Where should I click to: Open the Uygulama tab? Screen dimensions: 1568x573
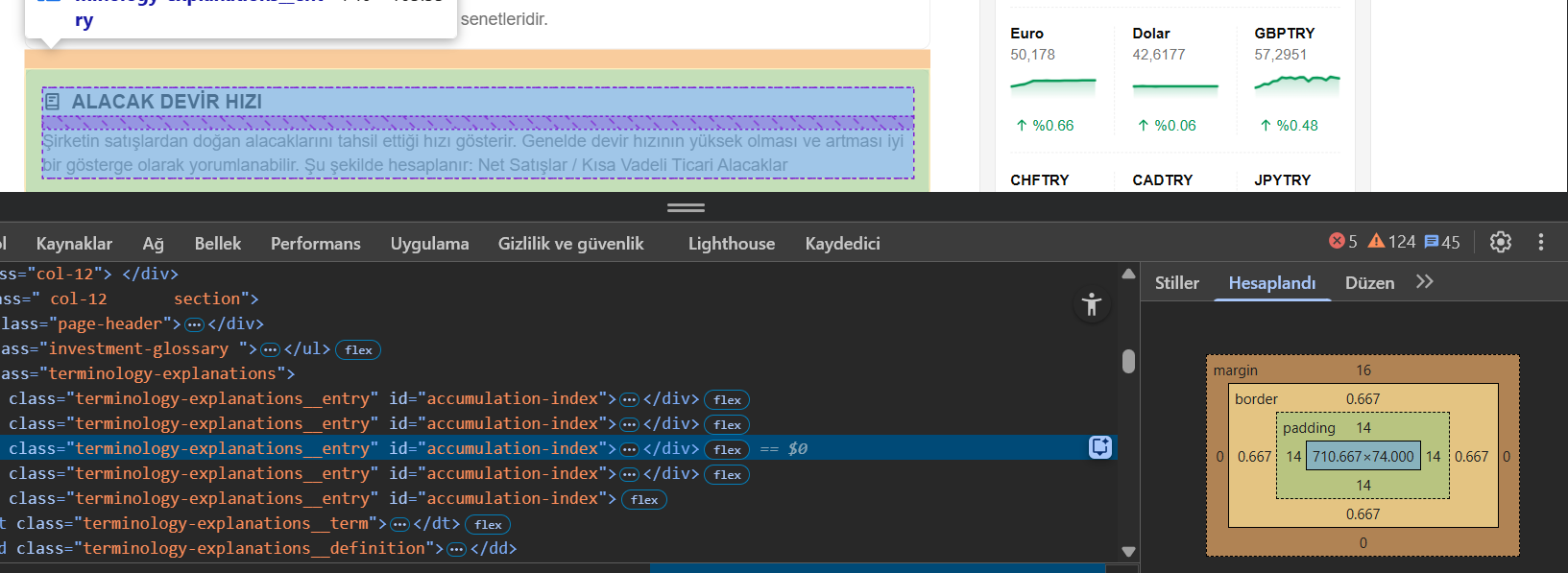[x=429, y=243]
